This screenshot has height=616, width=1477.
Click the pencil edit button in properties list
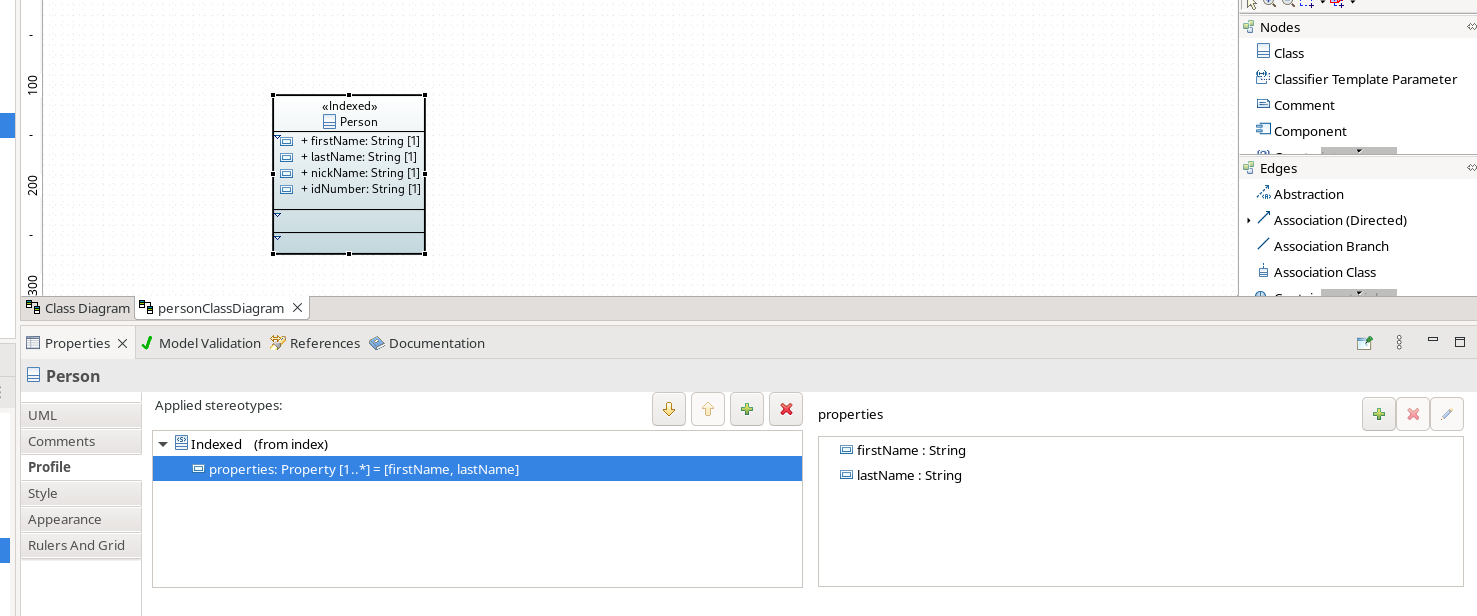pyautogui.click(x=1447, y=414)
